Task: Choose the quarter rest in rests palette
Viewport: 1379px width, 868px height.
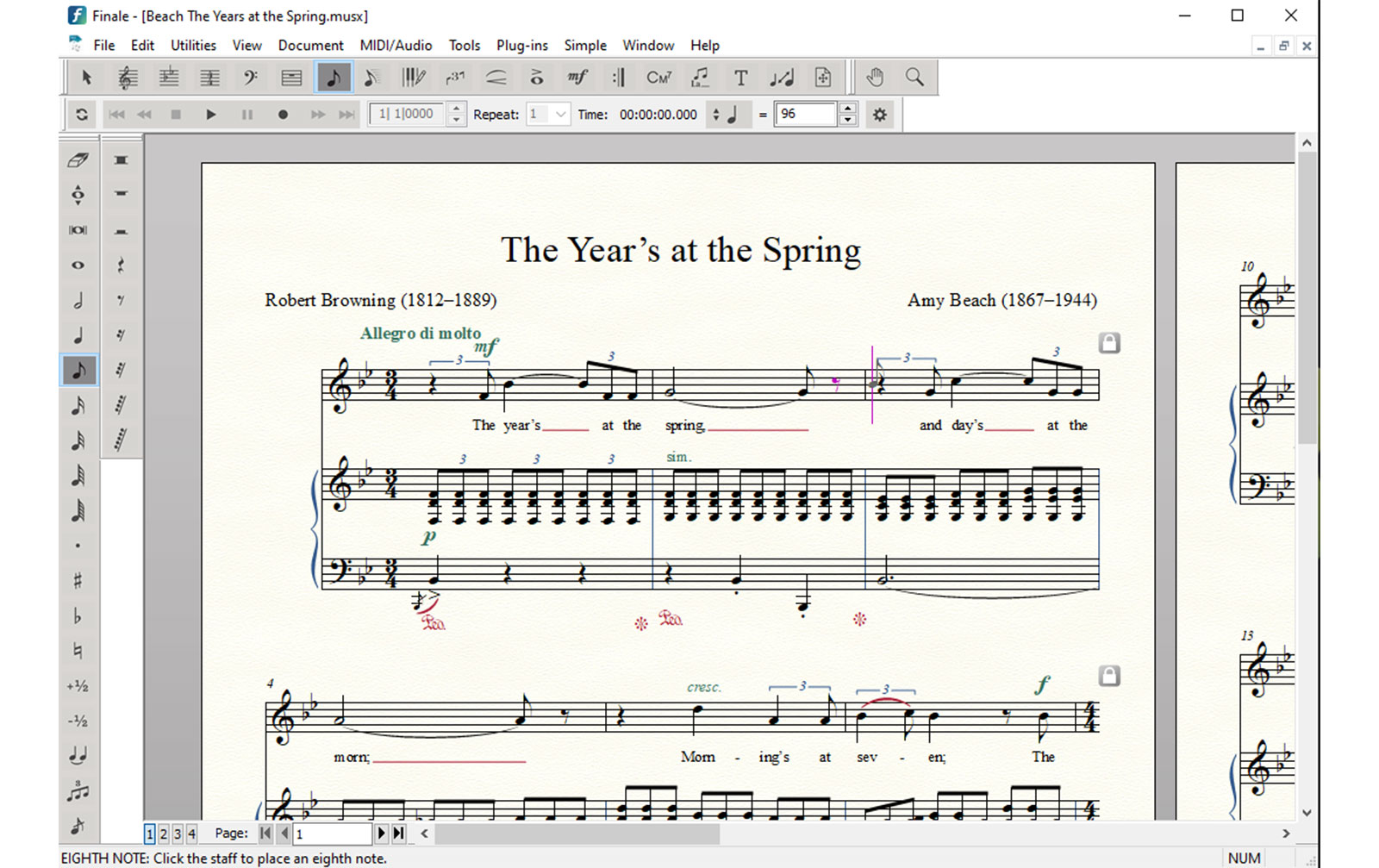Action: point(121,265)
